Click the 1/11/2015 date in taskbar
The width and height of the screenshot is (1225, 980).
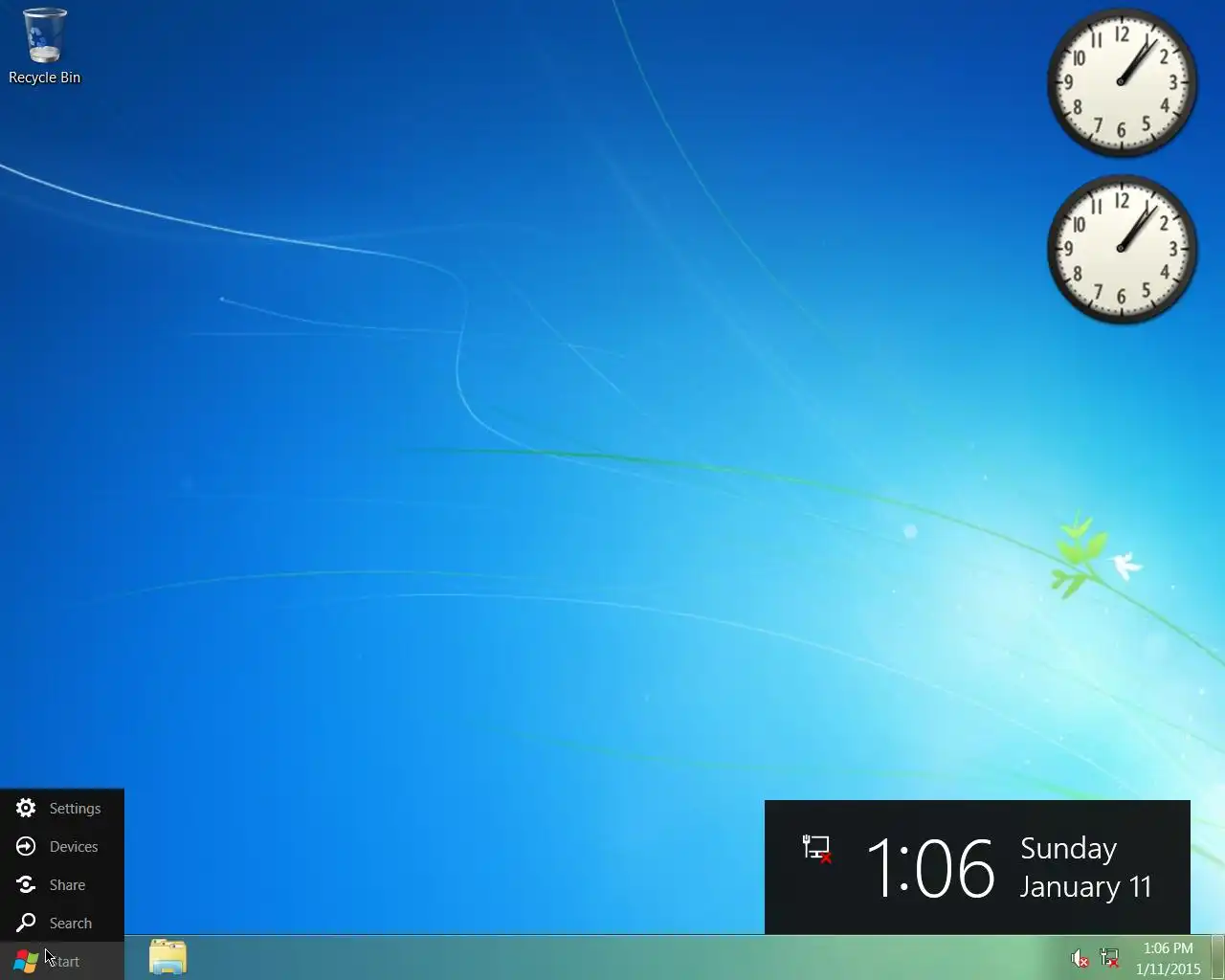pyautogui.click(x=1168, y=969)
